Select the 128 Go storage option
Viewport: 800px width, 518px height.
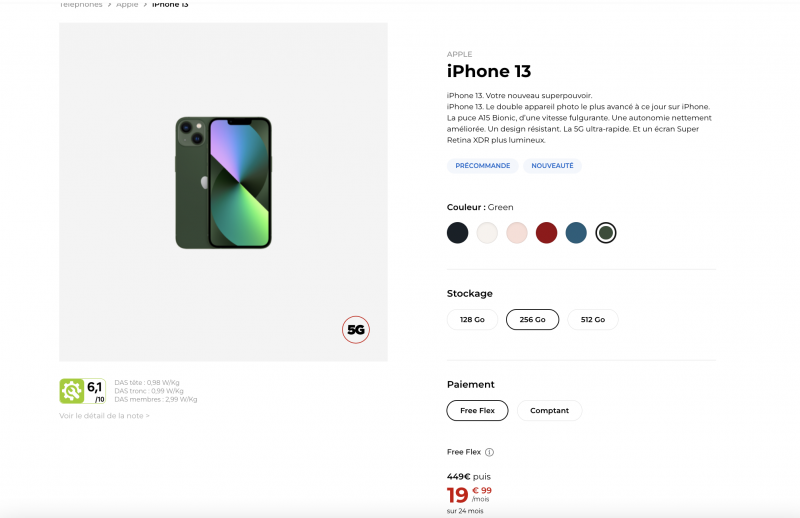pos(472,320)
